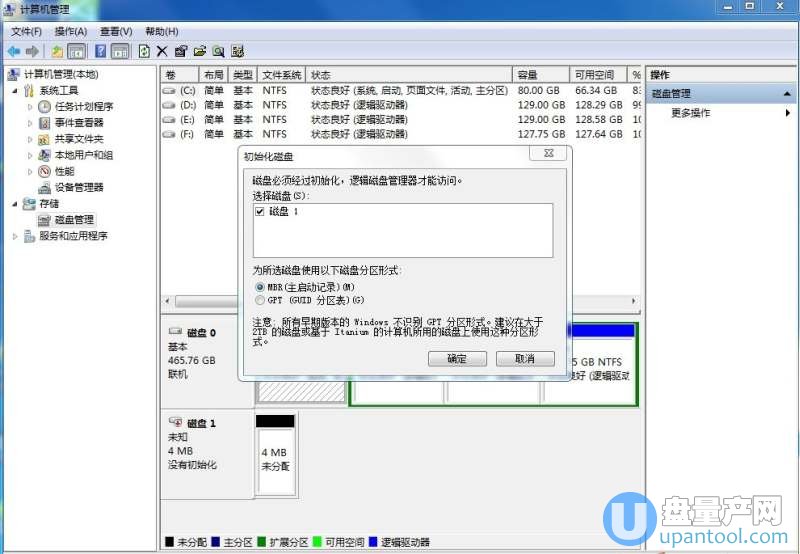The image size is (800, 554).
Task: Click the help question mark toolbar icon
Action: [x=101, y=51]
